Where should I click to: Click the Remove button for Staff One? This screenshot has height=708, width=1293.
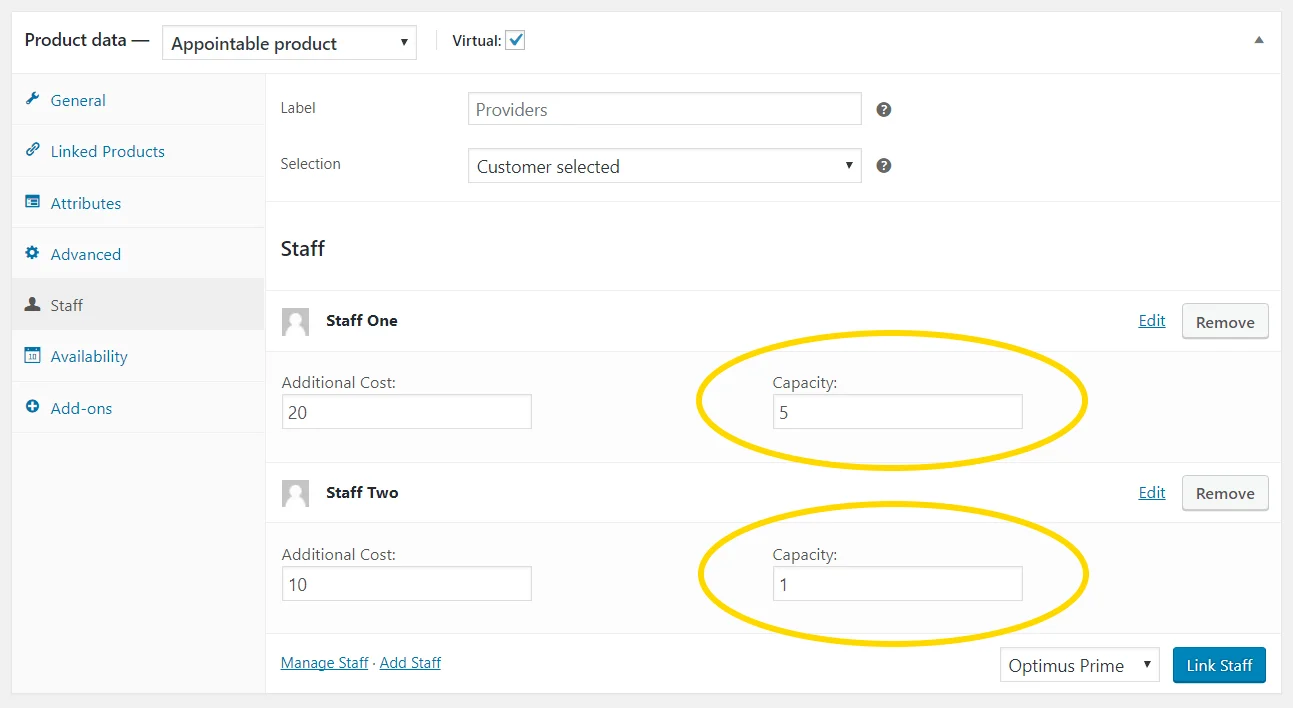click(1225, 322)
